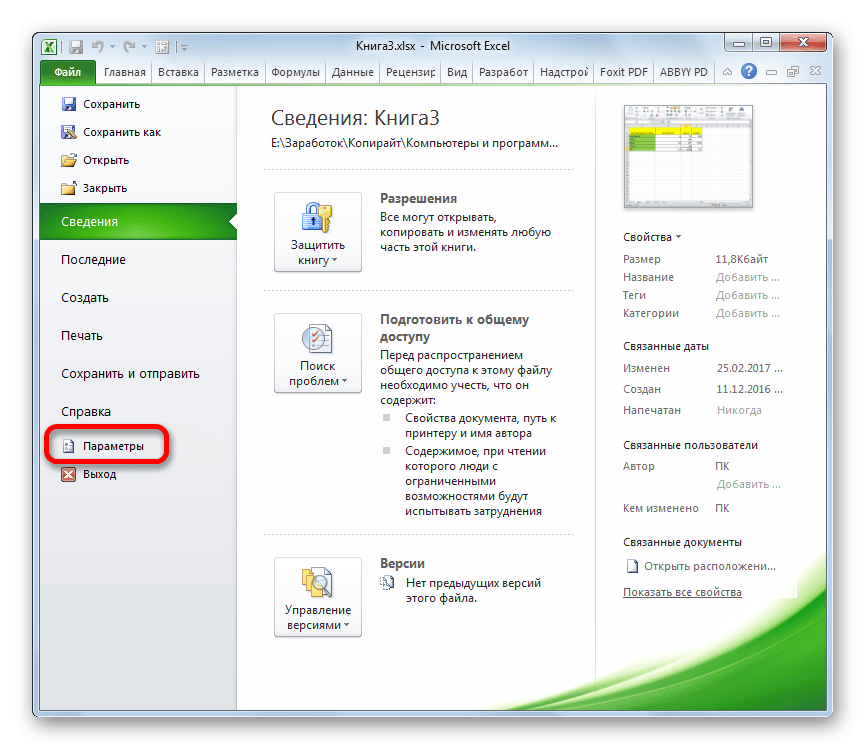Screen dimensions: 866x750
Task: Close the workbook with ribbon X icon
Action: click(x=815, y=71)
